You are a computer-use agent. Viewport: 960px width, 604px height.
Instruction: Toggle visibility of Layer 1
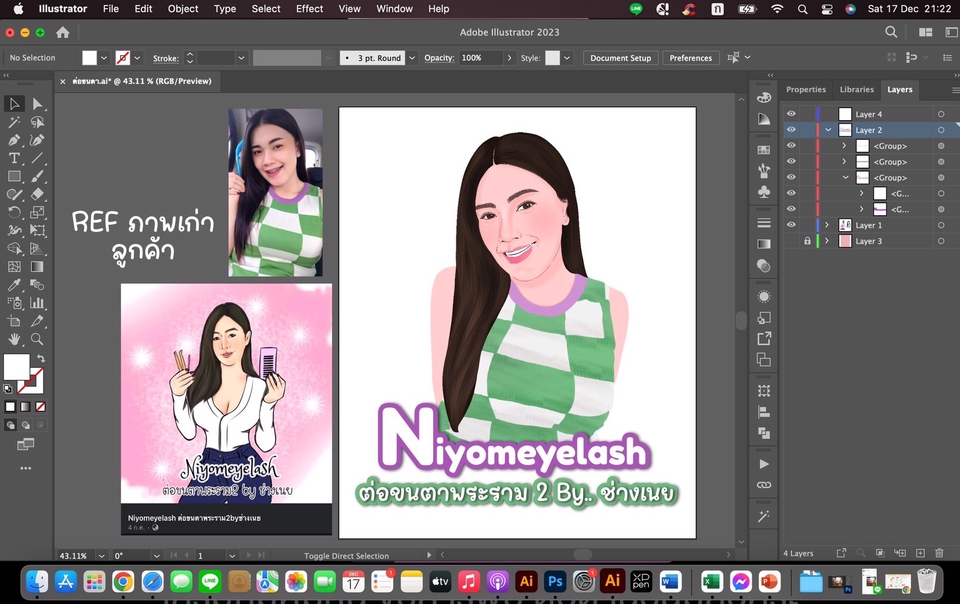pyautogui.click(x=791, y=225)
